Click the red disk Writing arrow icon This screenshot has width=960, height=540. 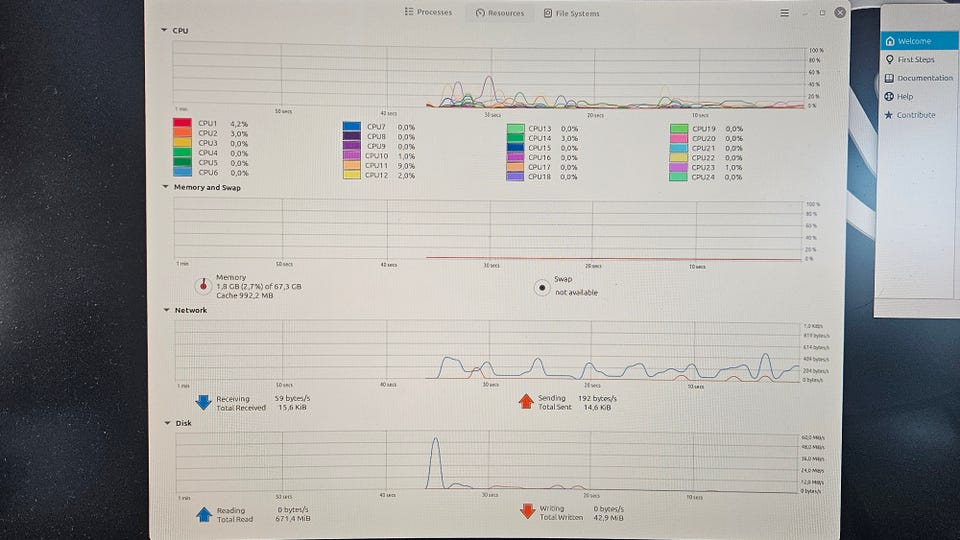point(527,512)
